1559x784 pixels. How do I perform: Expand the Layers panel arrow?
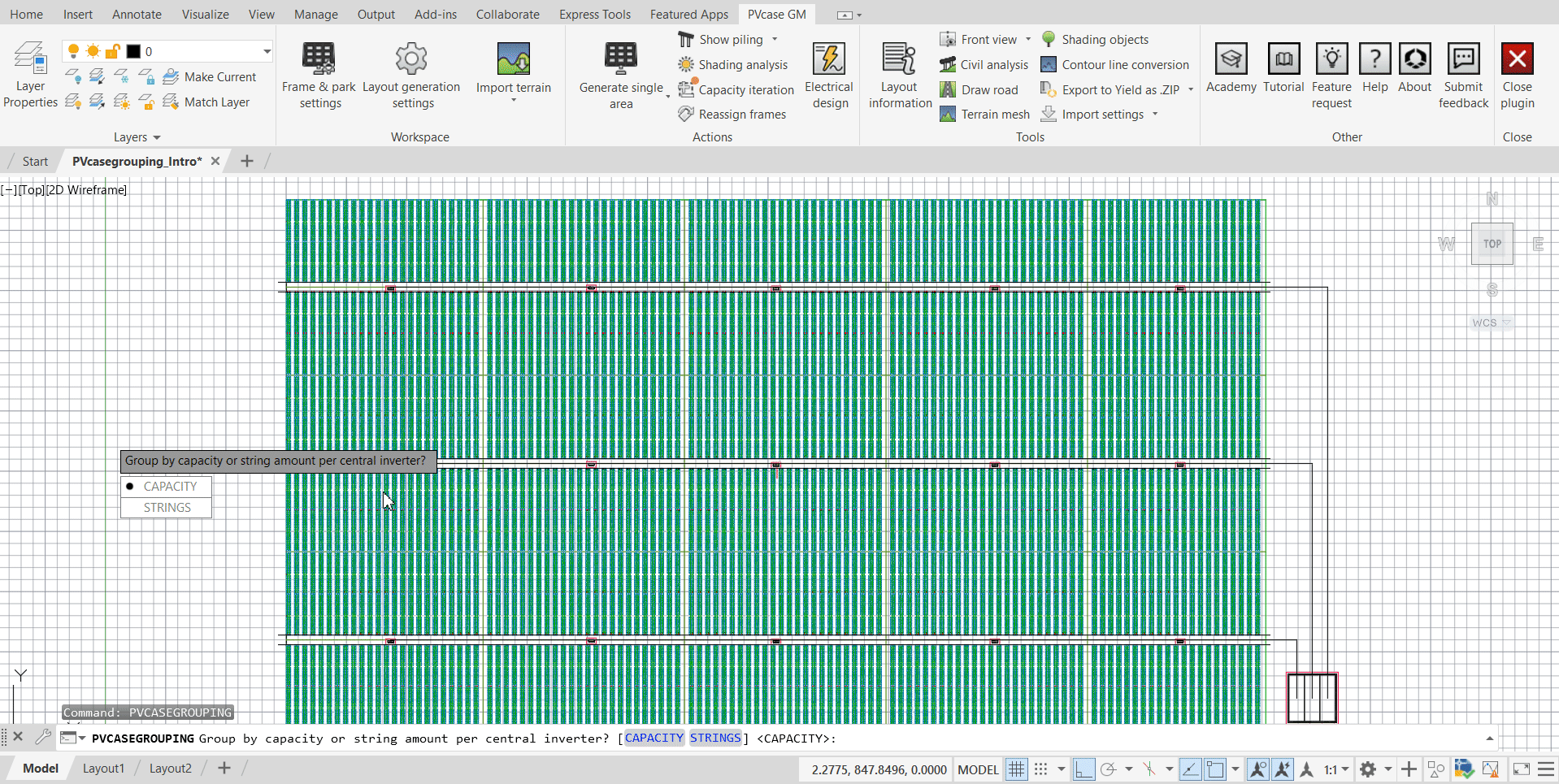pos(157,138)
